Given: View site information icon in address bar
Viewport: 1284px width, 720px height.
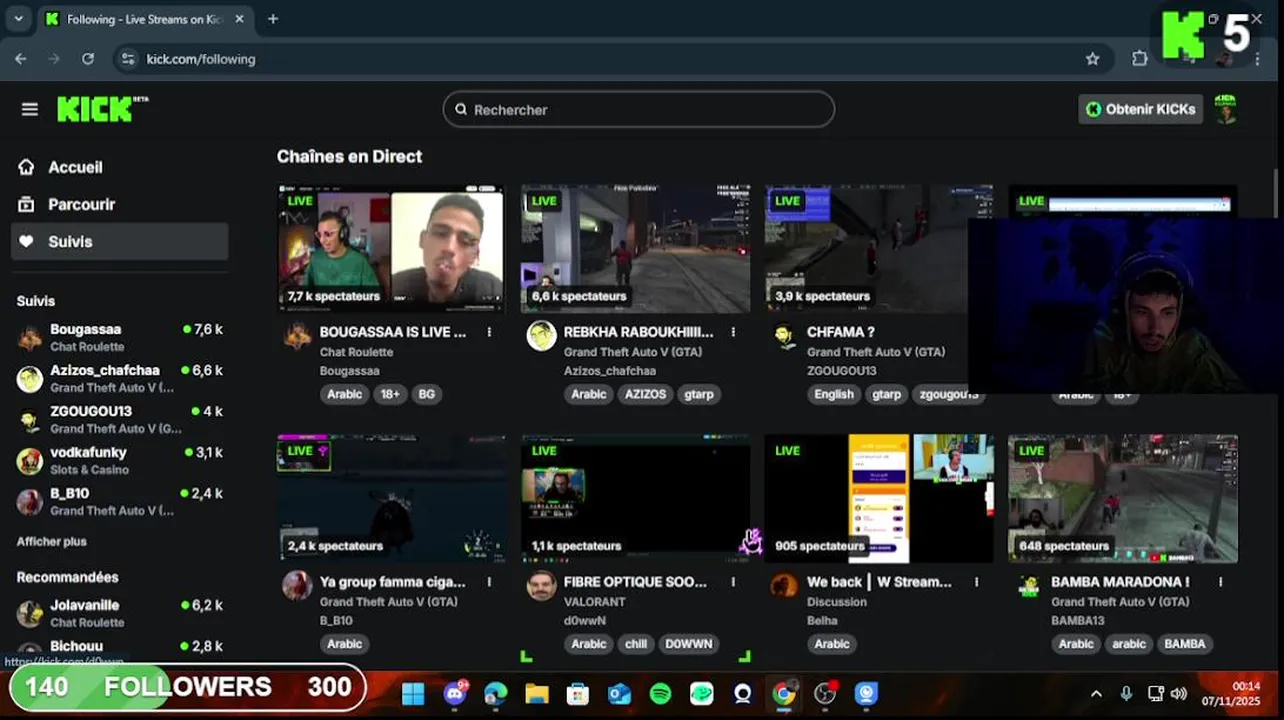Looking at the screenshot, I should (x=127, y=59).
